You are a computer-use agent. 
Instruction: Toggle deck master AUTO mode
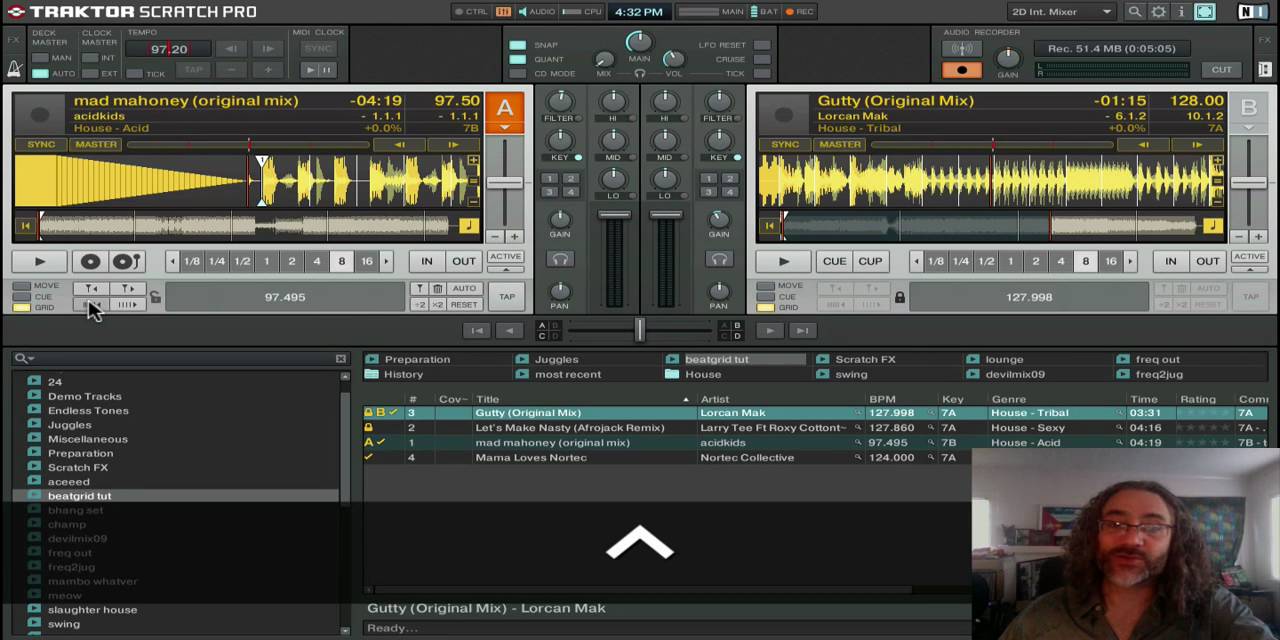pyautogui.click(x=40, y=74)
